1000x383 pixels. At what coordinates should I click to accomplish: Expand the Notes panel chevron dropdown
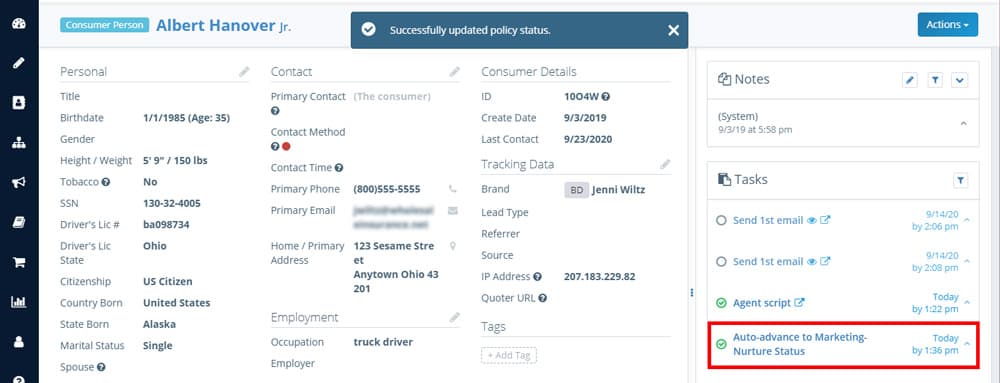point(960,80)
